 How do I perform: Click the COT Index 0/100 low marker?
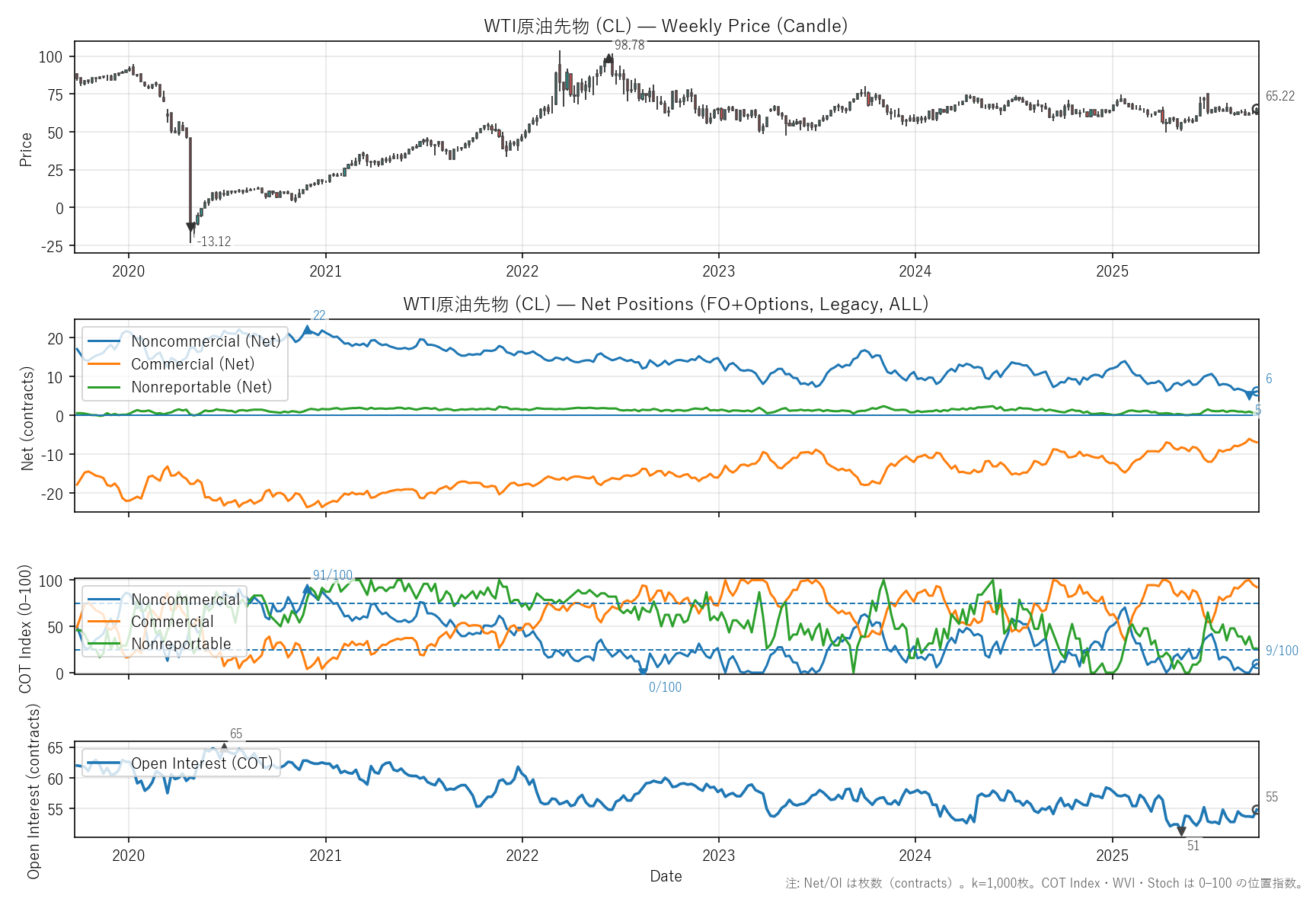(x=643, y=671)
